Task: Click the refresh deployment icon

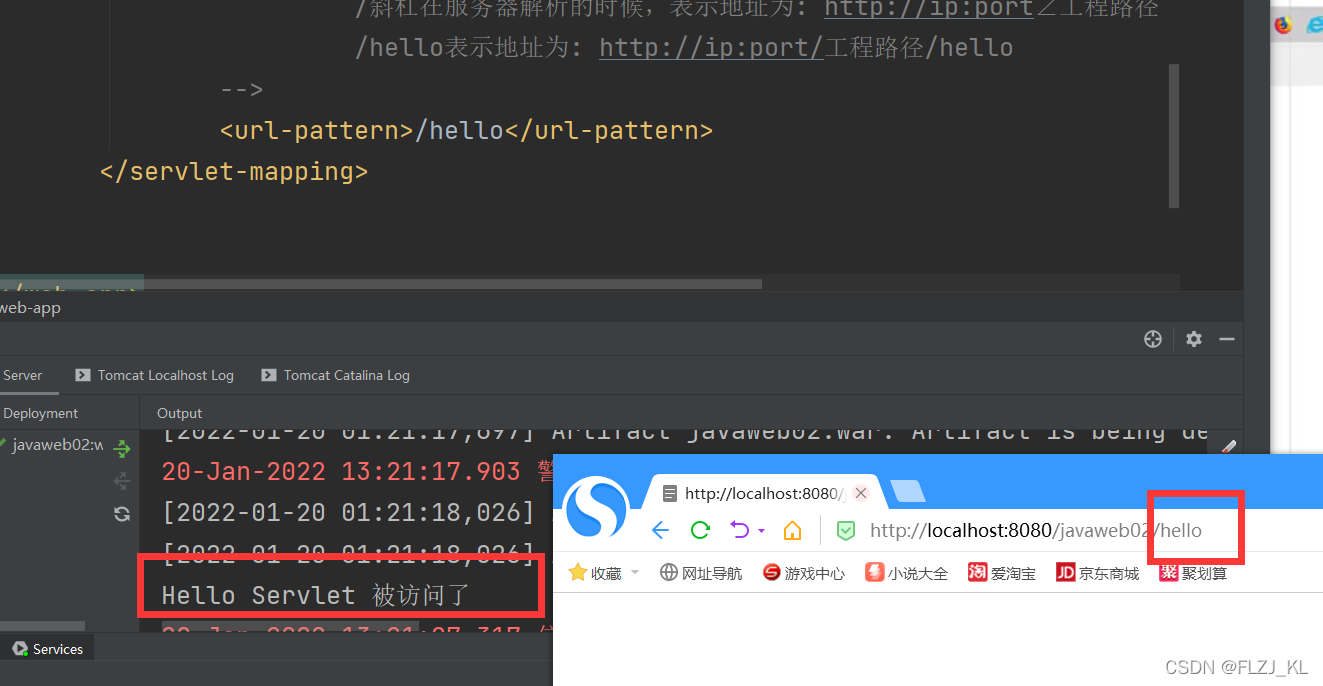Action: click(x=122, y=513)
